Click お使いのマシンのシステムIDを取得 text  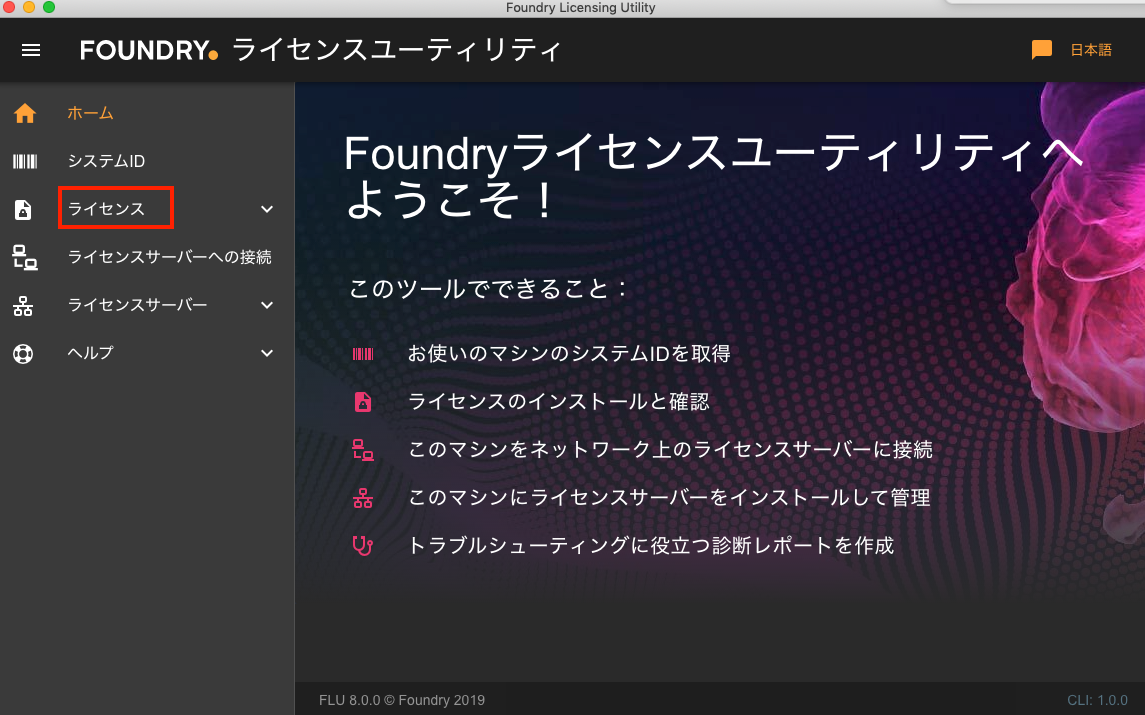click(569, 353)
